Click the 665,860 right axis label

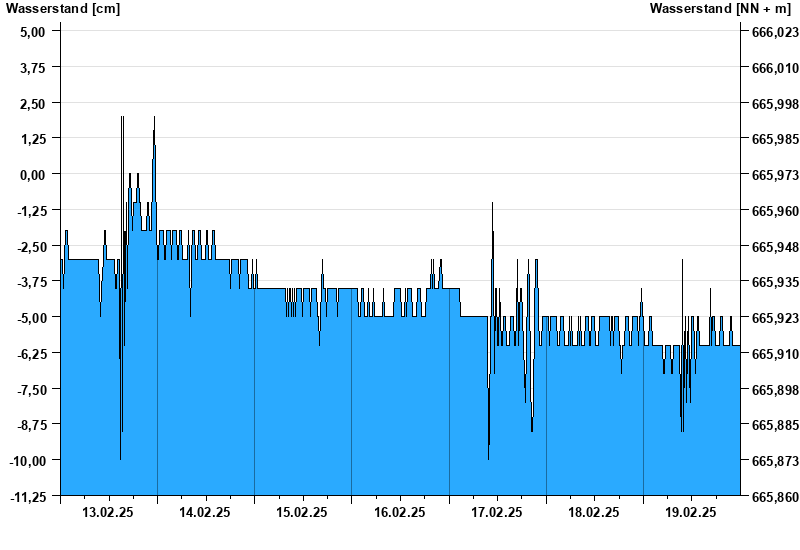pos(769,497)
